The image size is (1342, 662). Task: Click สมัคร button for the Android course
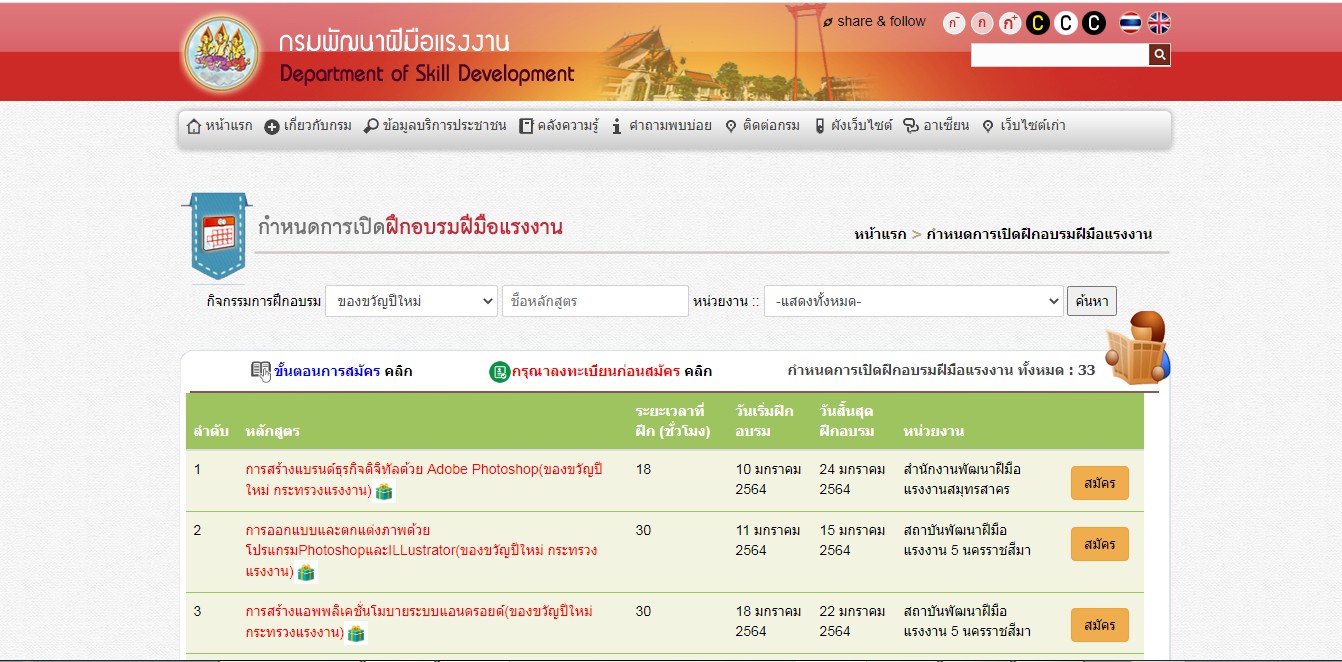click(1099, 625)
